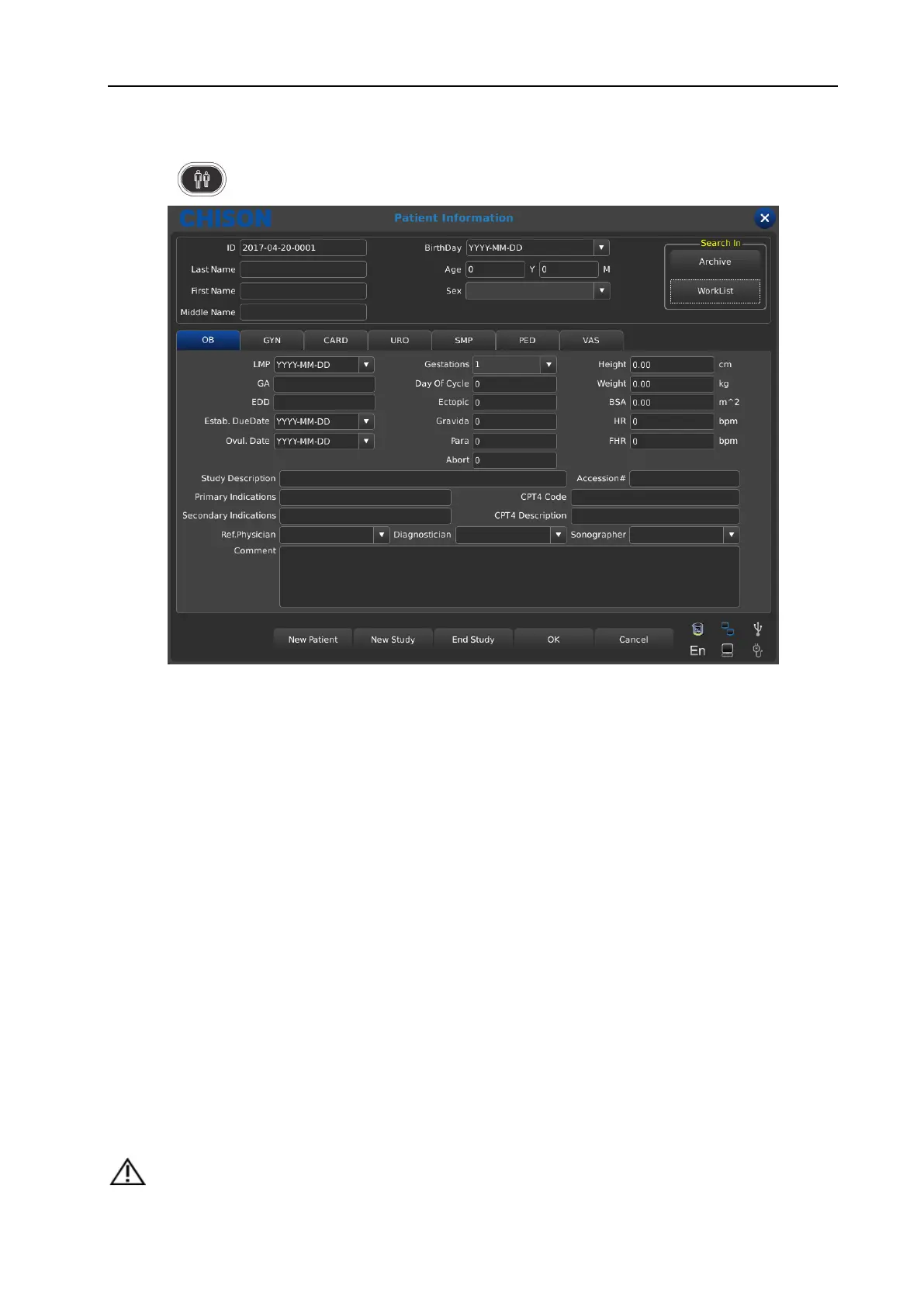Click the network connection status icon
The height and width of the screenshot is (1307, 924).
coord(727,629)
